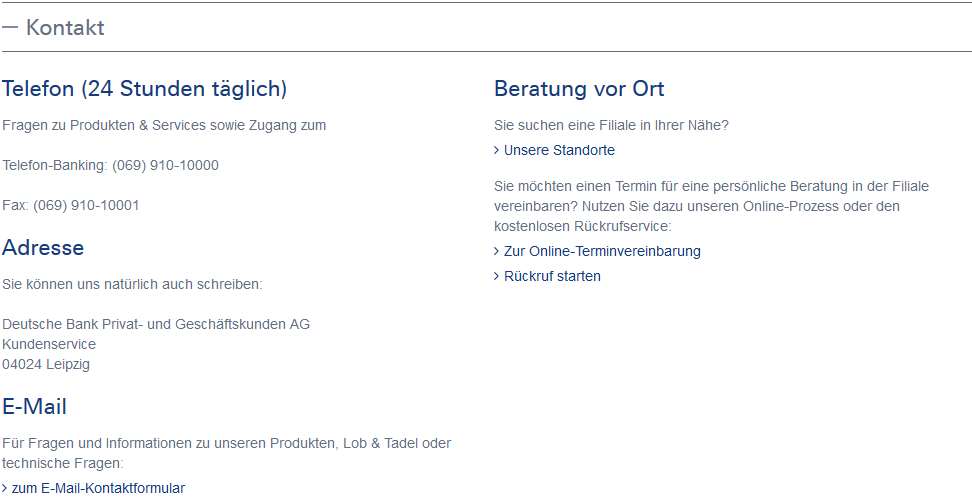Click the technische Fragen text line
This screenshot has width=972, height=504.
63,463
